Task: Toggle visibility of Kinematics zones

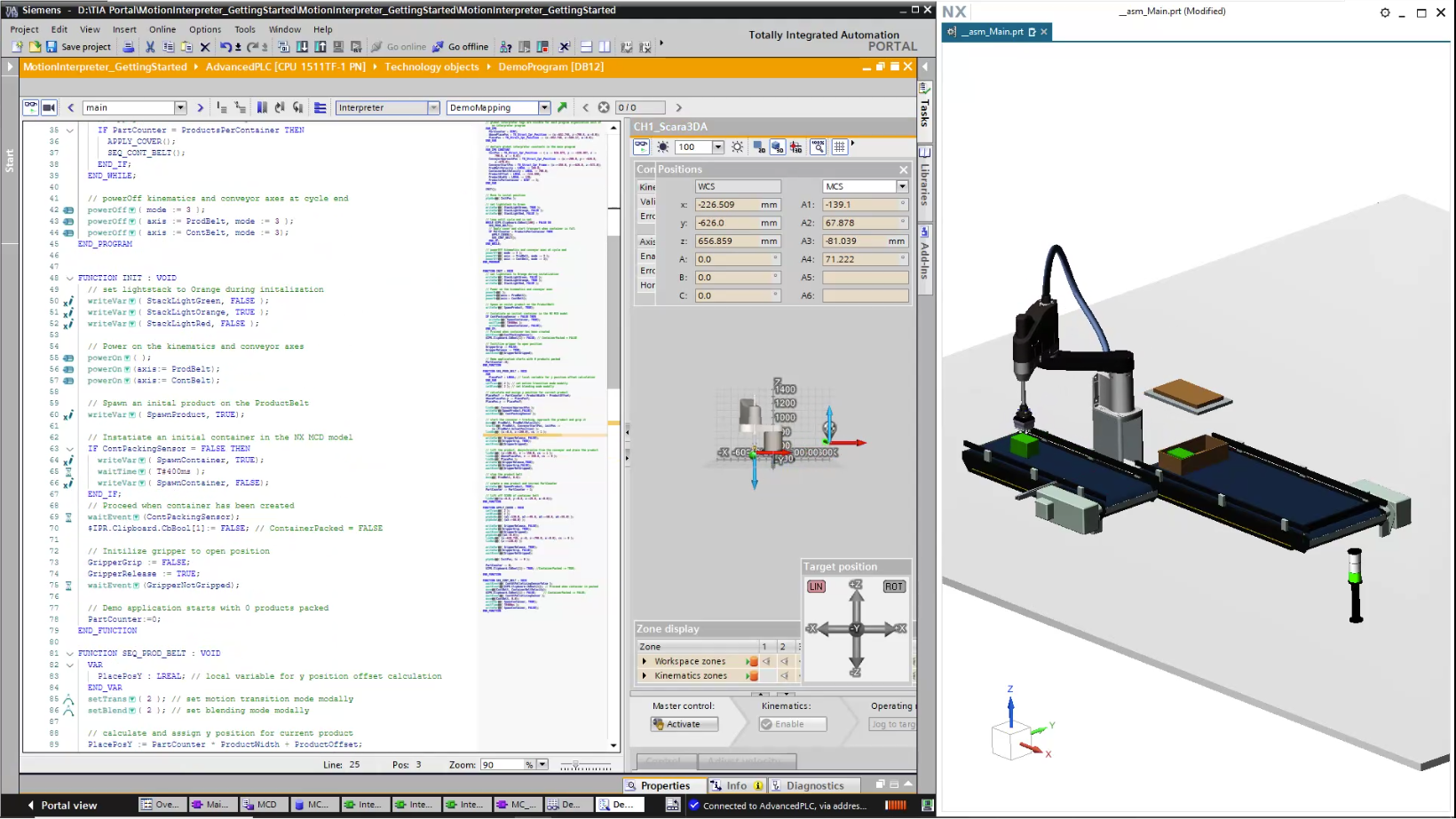Action: tap(753, 675)
